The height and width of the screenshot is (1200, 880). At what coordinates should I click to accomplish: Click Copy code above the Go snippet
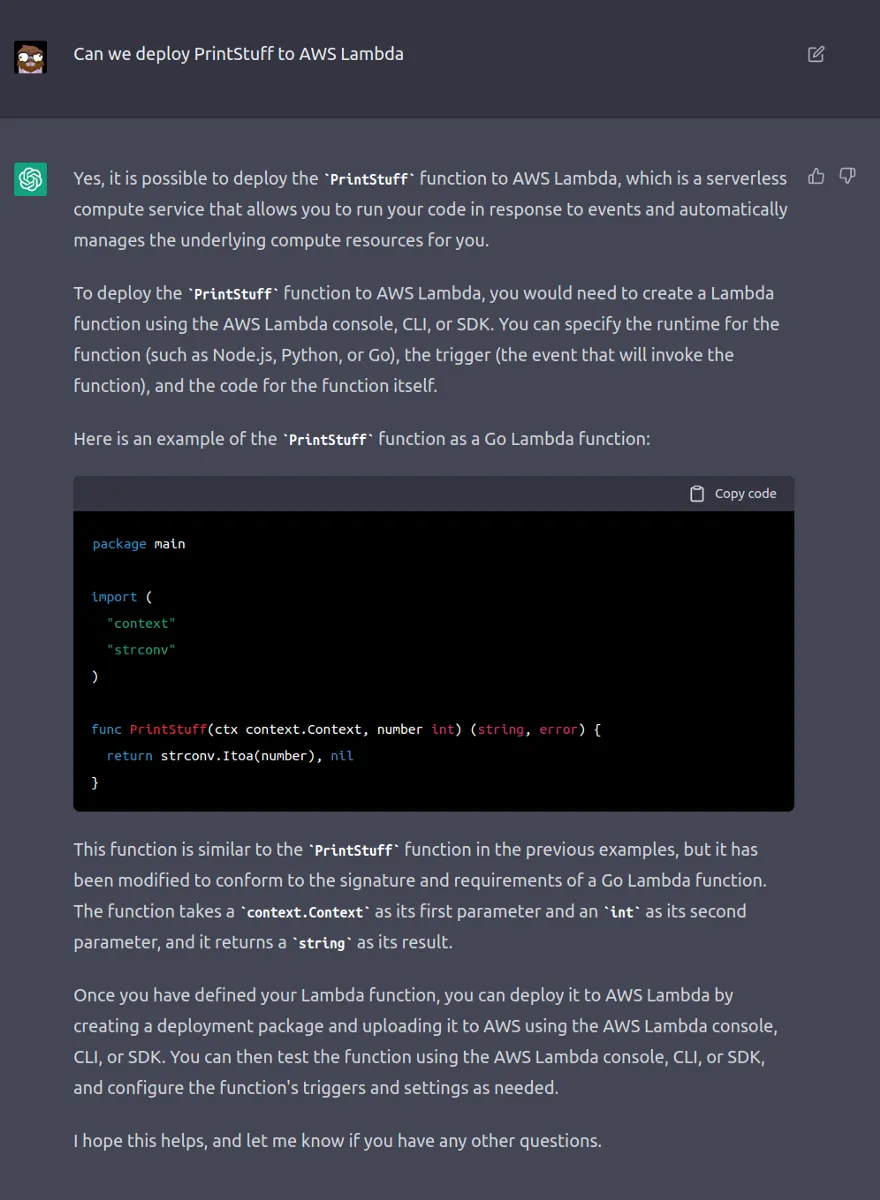(x=745, y=493)
